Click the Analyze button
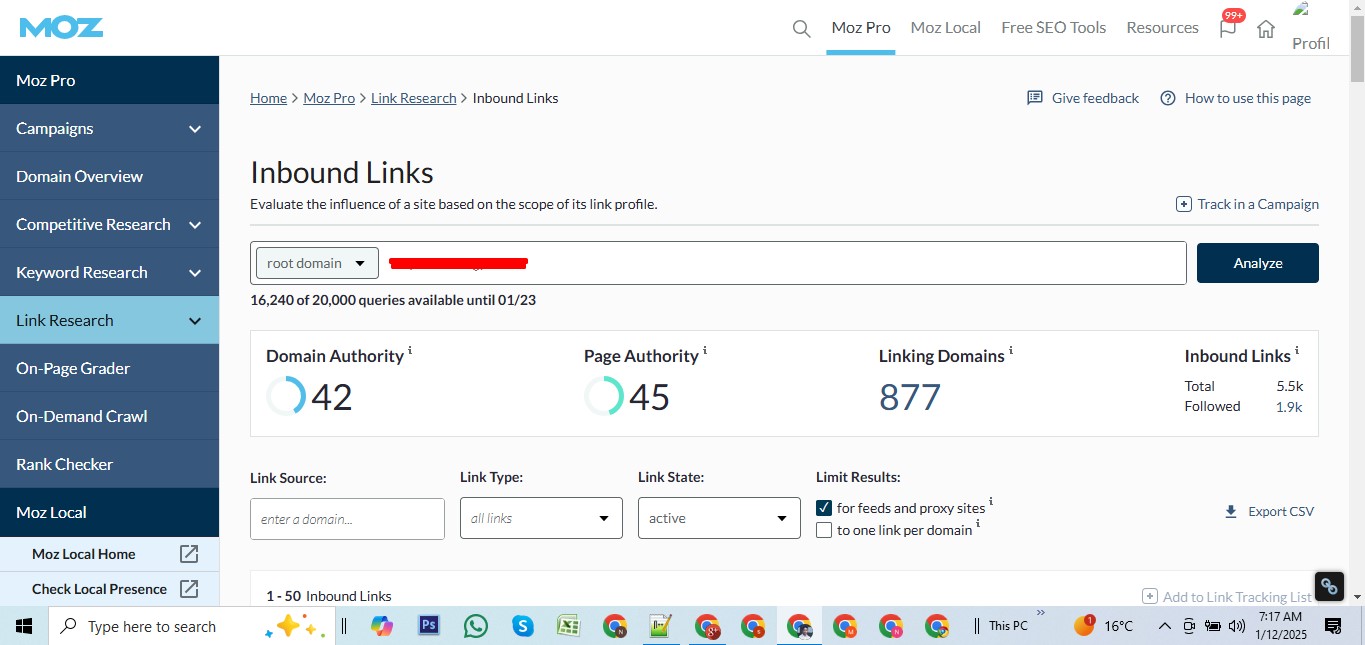 1257,263
